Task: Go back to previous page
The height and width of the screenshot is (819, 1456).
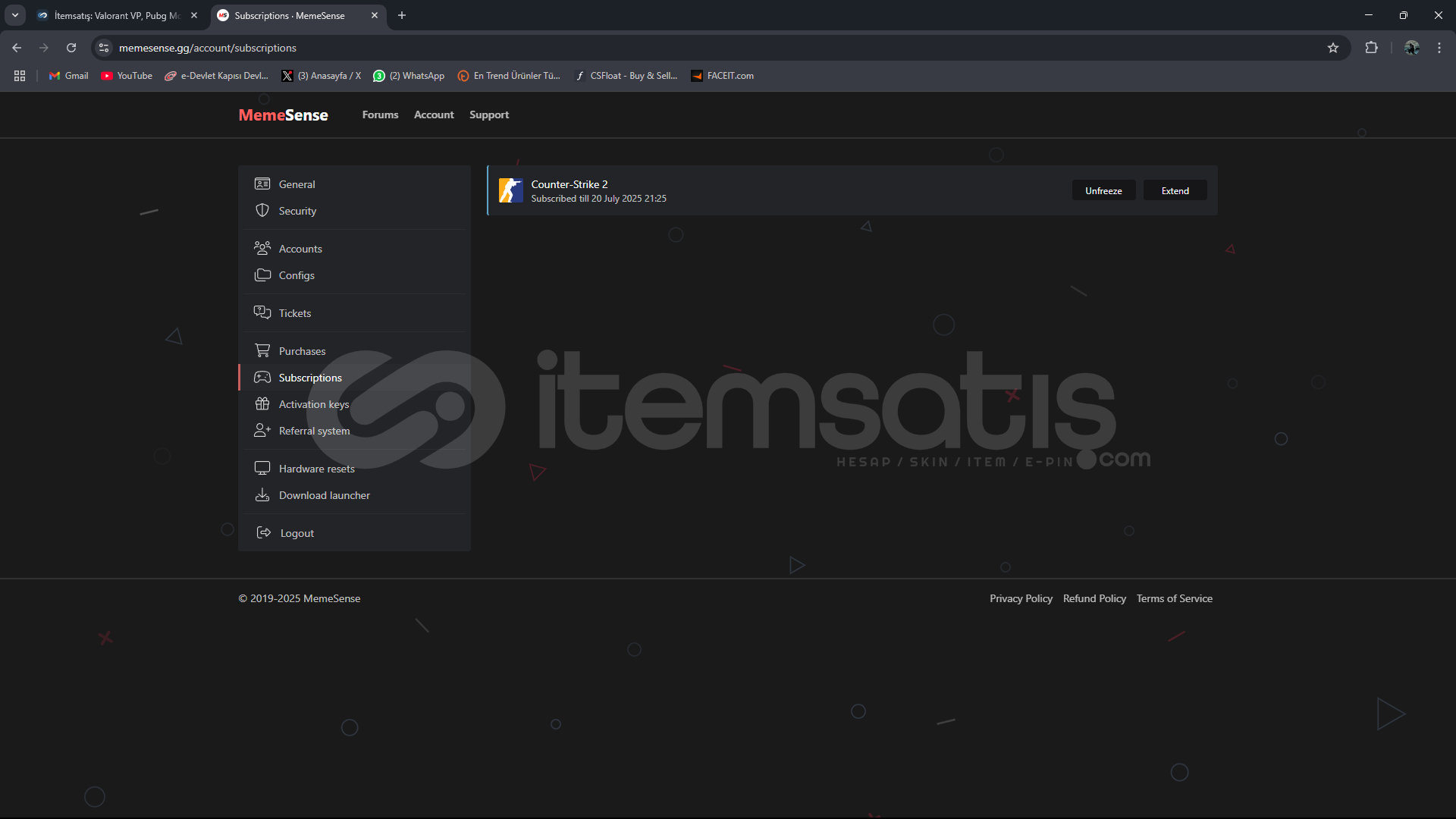Action: click(x=17, y=48)
